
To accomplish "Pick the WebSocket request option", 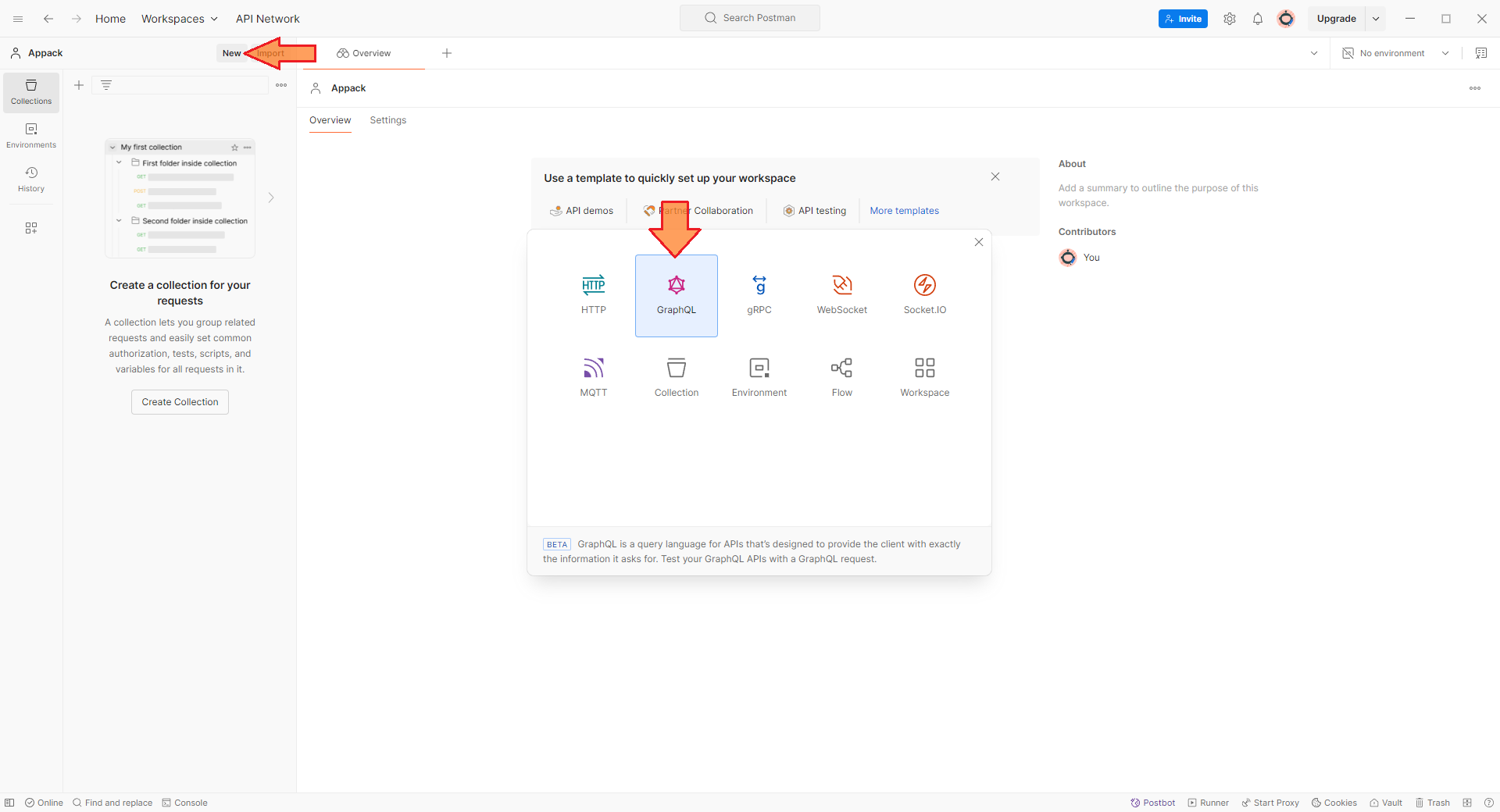I will tap(842, 295).
